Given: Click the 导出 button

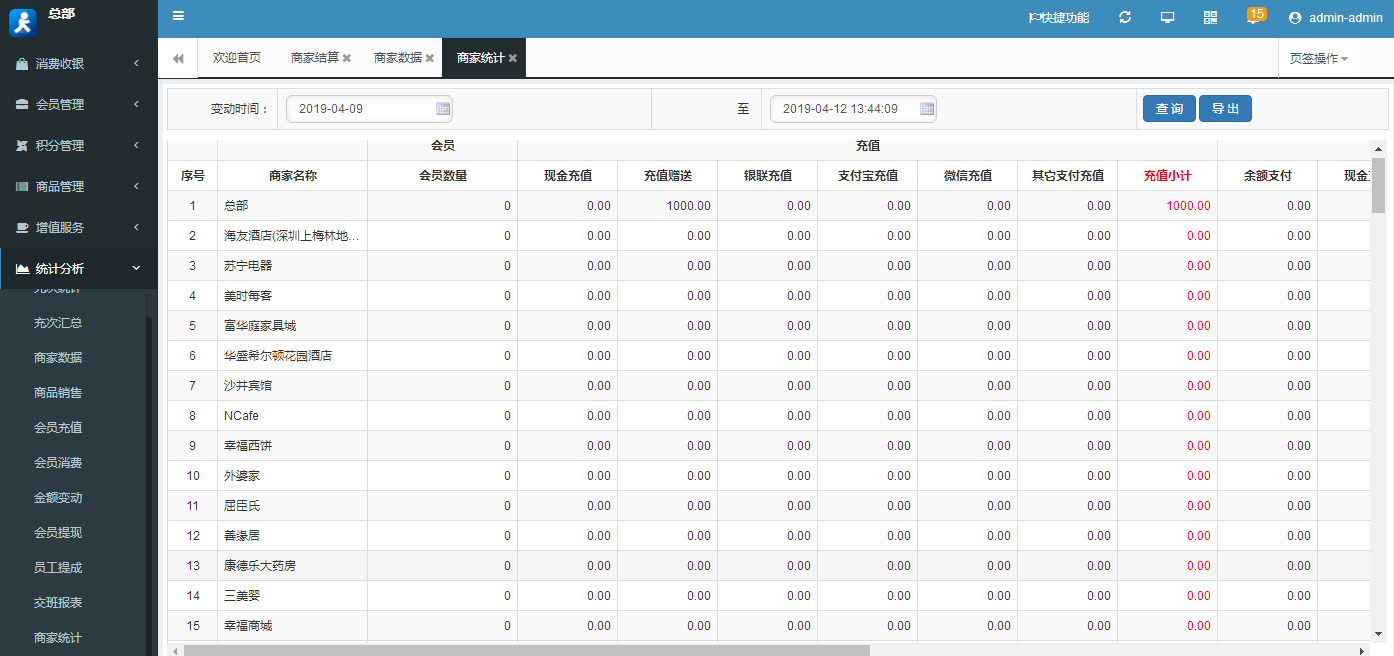Looking at the screenshot, I should [1225, 109].
